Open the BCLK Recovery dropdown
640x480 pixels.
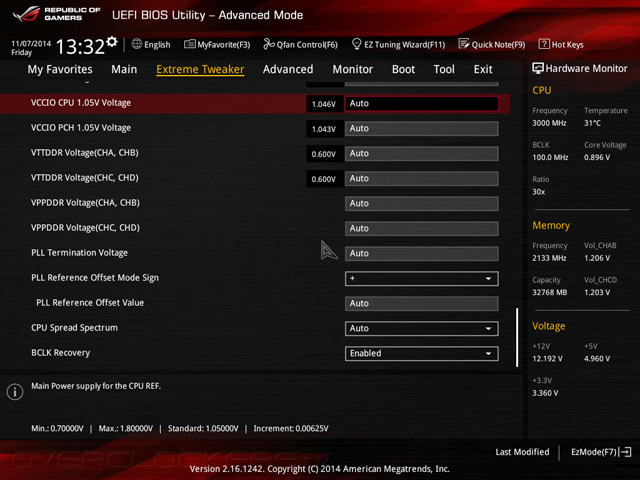[x=421, y=353]
